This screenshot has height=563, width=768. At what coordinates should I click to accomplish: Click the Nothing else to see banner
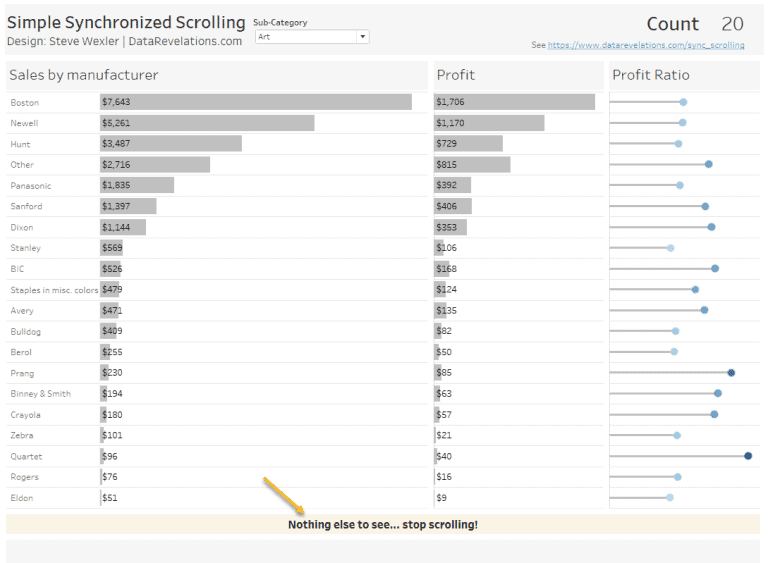[383, 524]
